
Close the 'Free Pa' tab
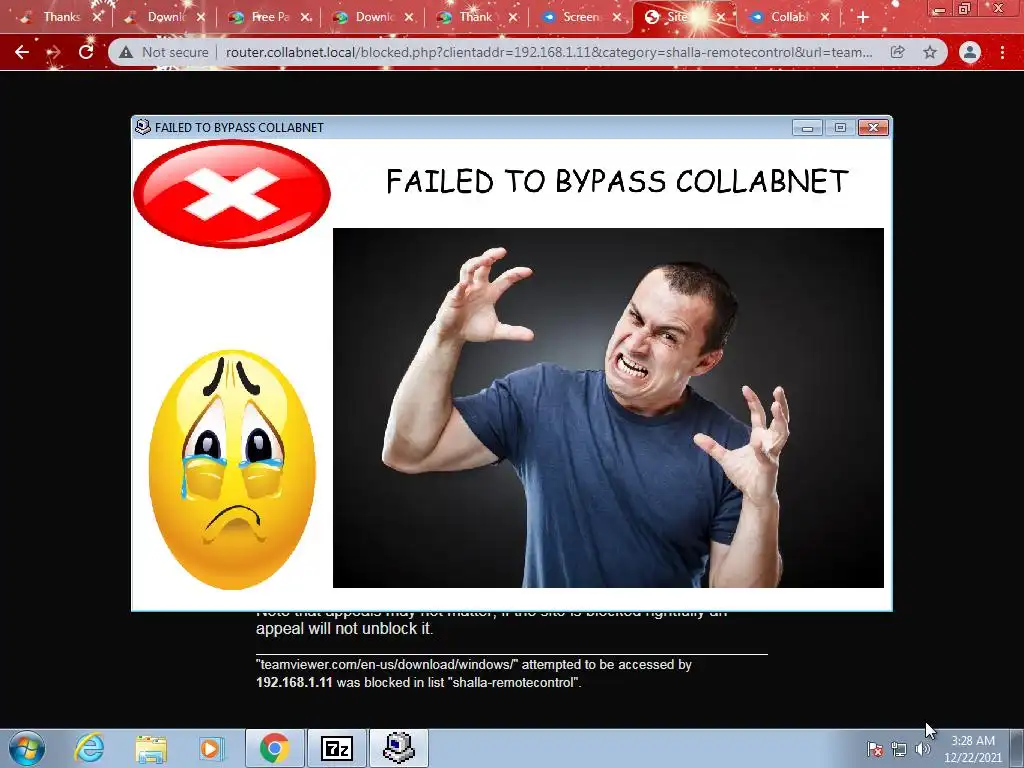click(x=305, y=18)
